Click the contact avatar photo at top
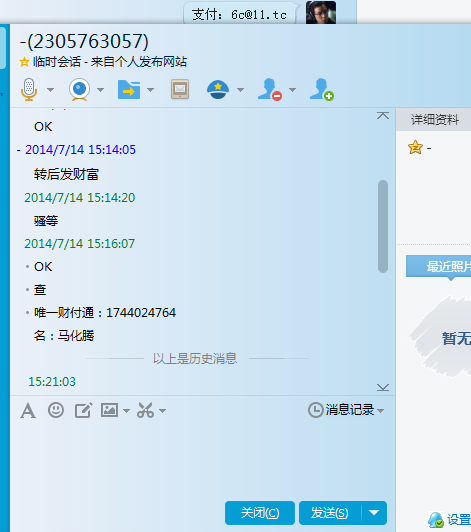Screen dimensions: 471x532 [x=321, y=12]
